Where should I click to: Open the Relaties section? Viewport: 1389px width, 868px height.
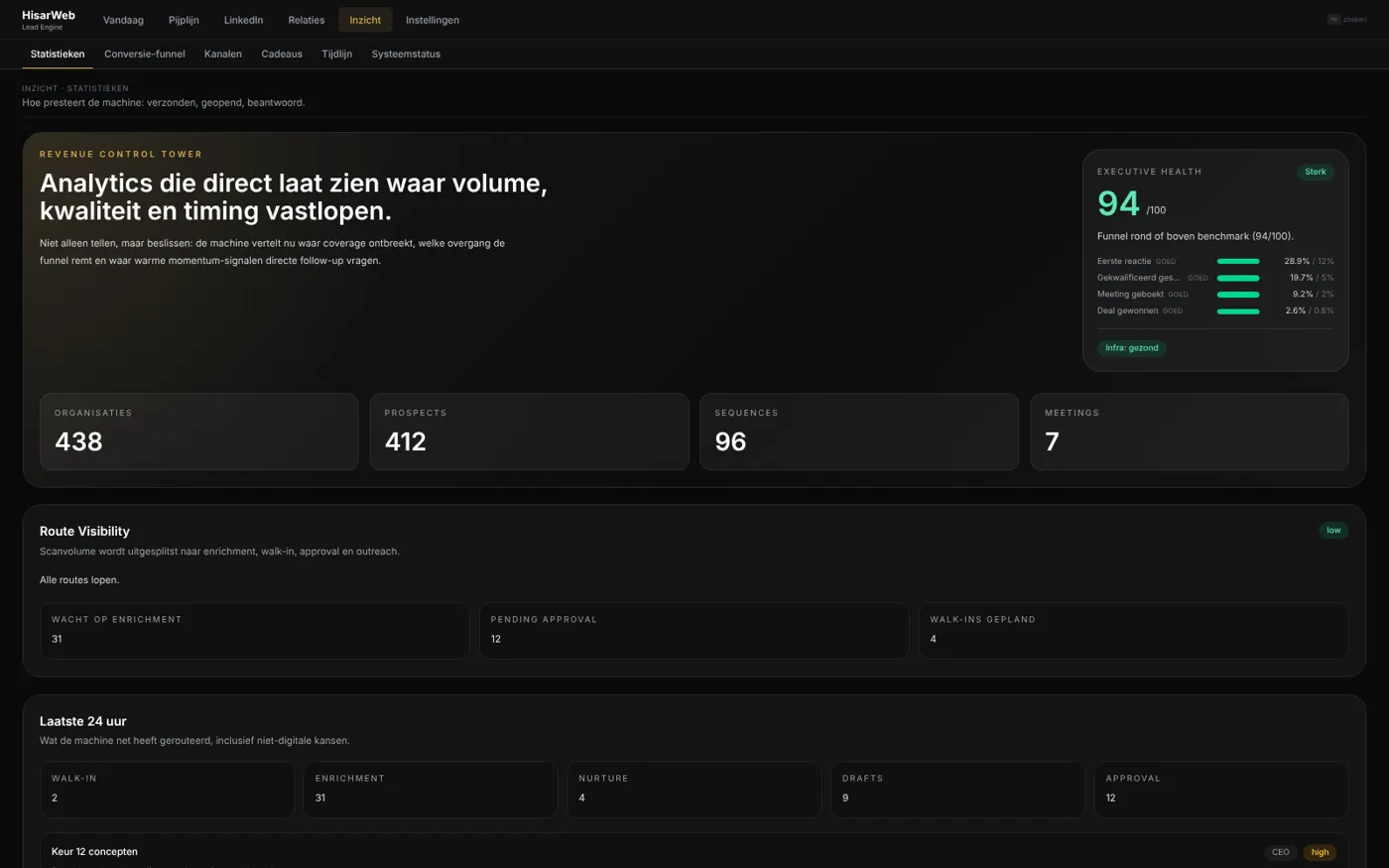pos(306,20)
